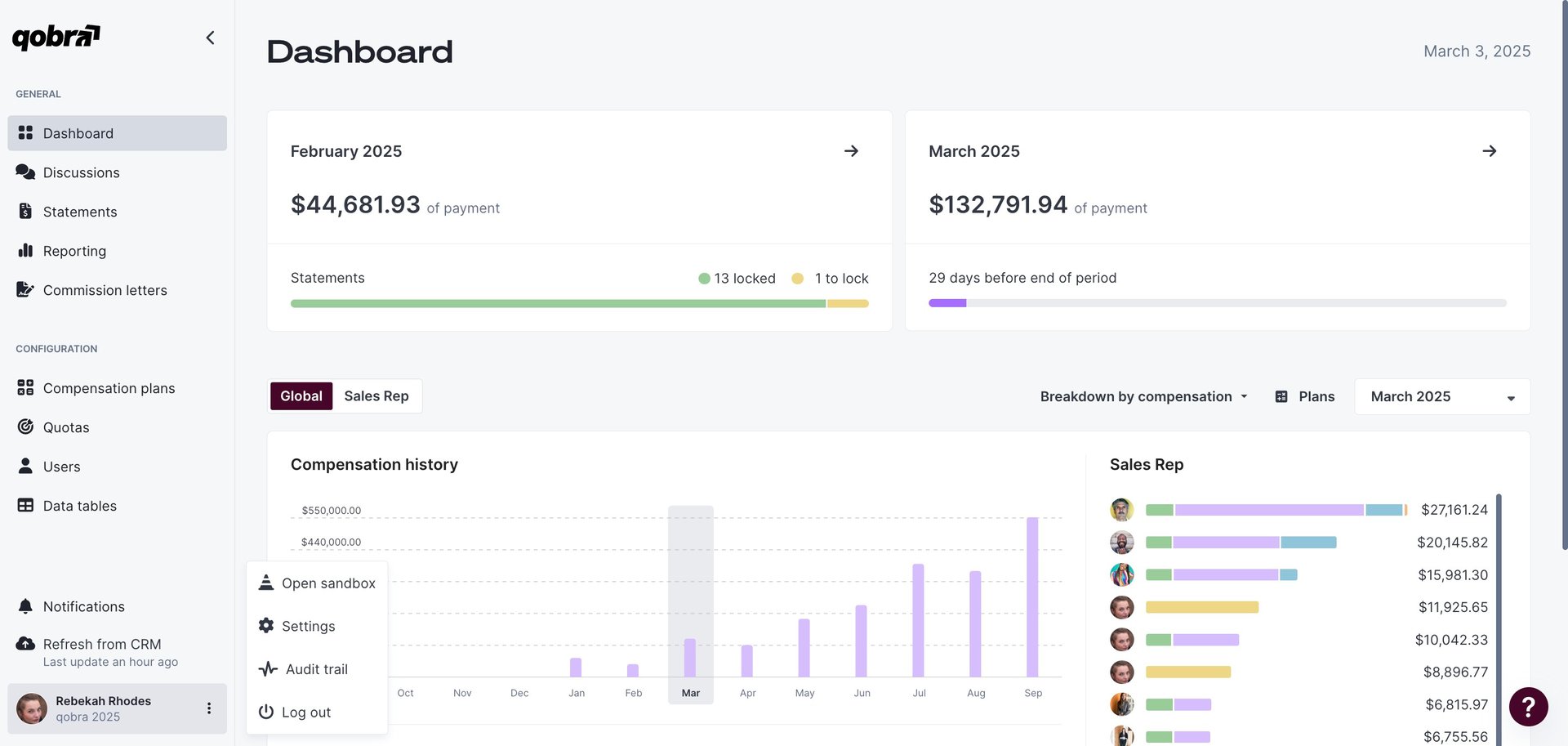This screenshot has height=746, width=1568.
Task: Choose Audit trail from the popup menu
Action: click(316, 669)
